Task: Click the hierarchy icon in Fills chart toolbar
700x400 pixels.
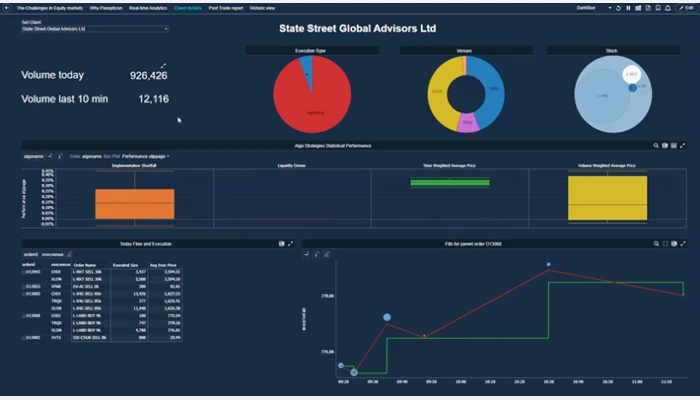Action: click(327, 254)
